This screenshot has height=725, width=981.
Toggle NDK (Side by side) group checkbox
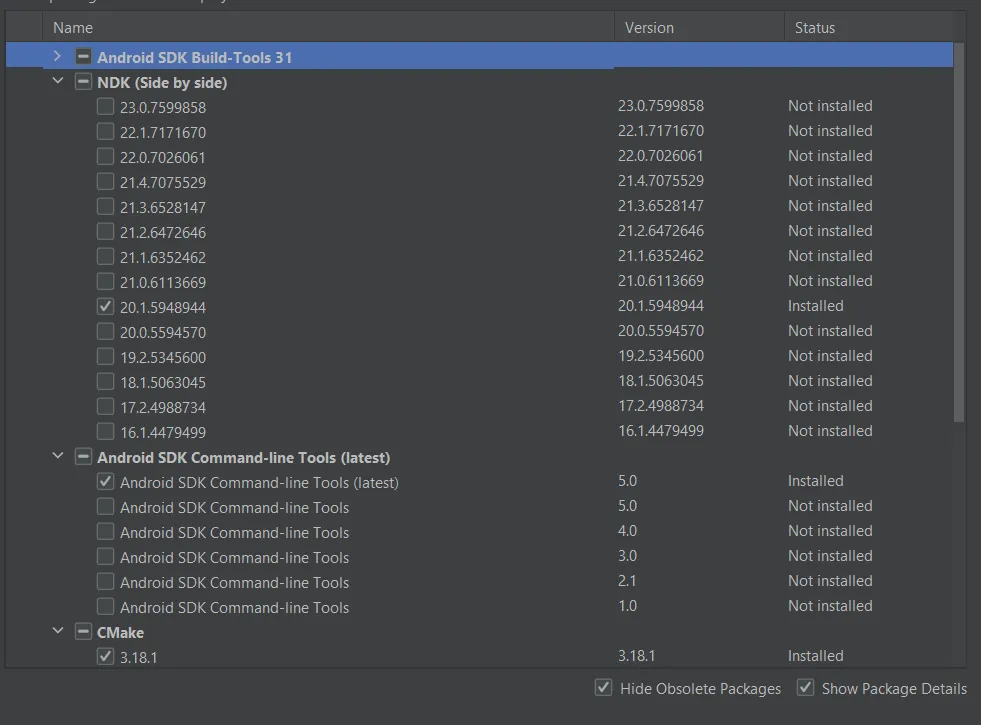point(83,82)
